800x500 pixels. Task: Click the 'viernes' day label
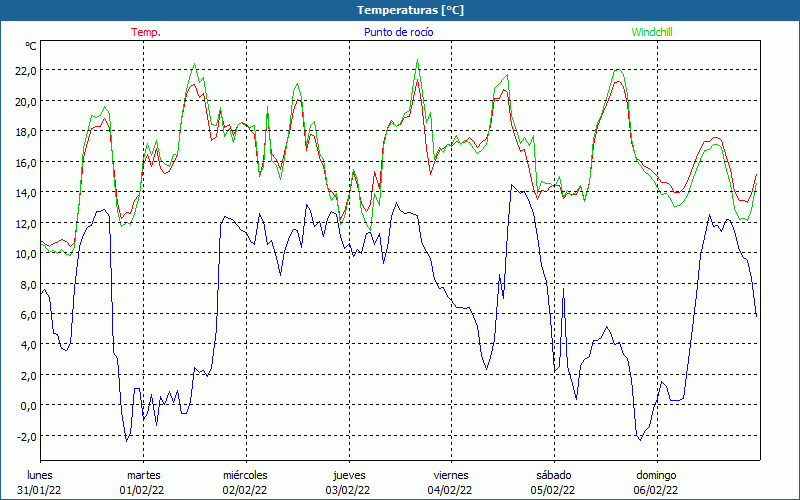point(451,475)
